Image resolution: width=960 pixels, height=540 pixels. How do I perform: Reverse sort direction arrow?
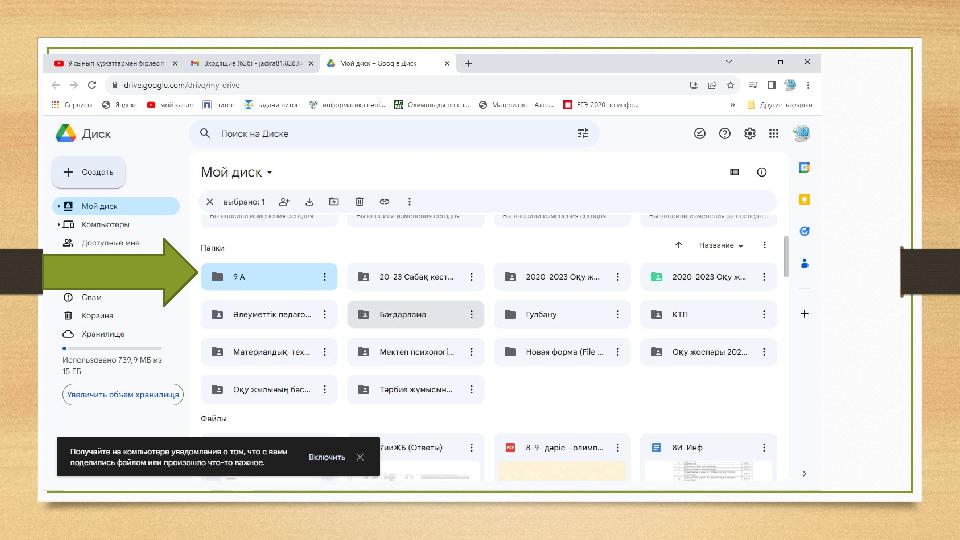pos(678,245)
